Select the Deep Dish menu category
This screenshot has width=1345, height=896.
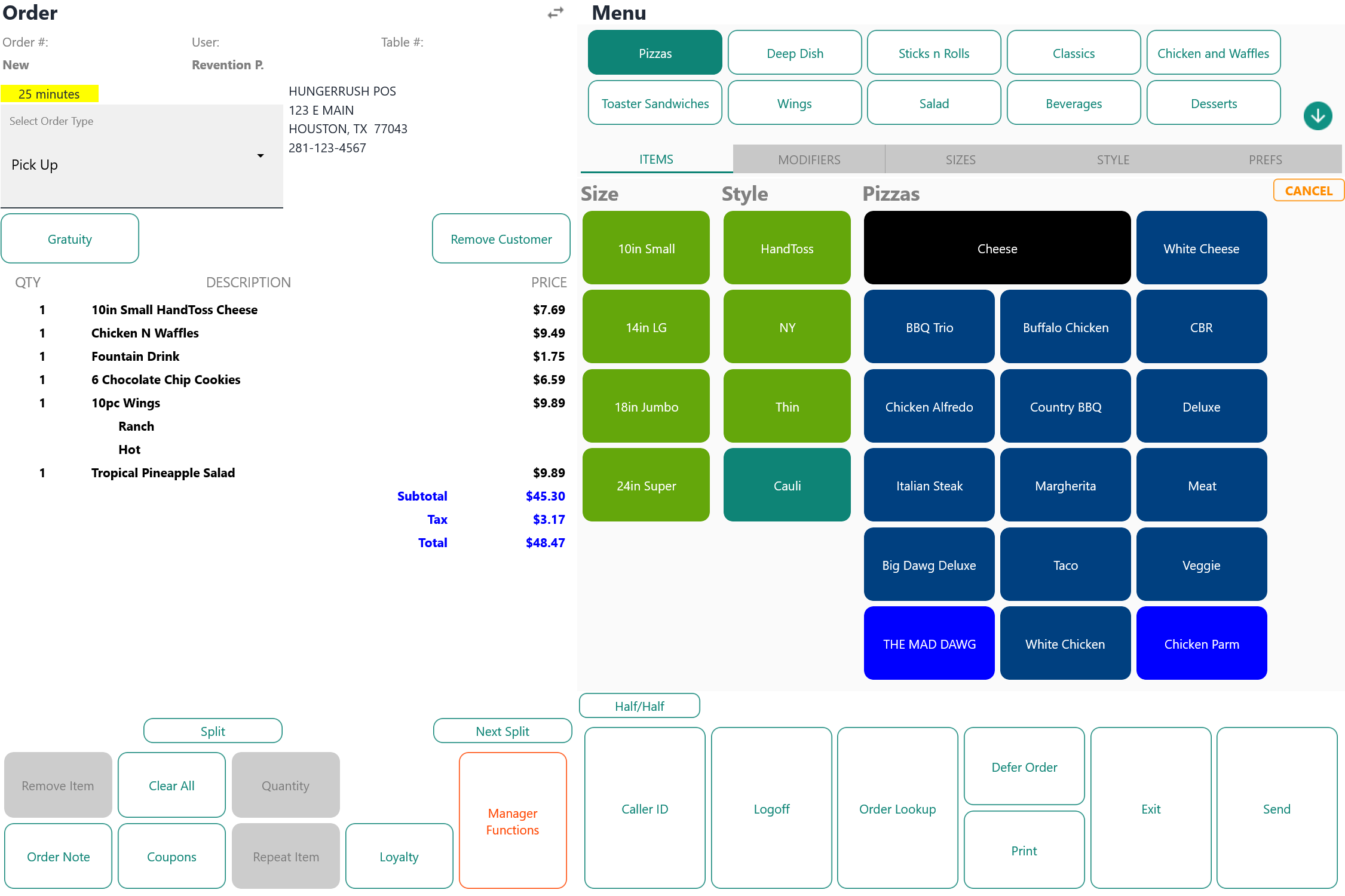(x=794, y=53)
